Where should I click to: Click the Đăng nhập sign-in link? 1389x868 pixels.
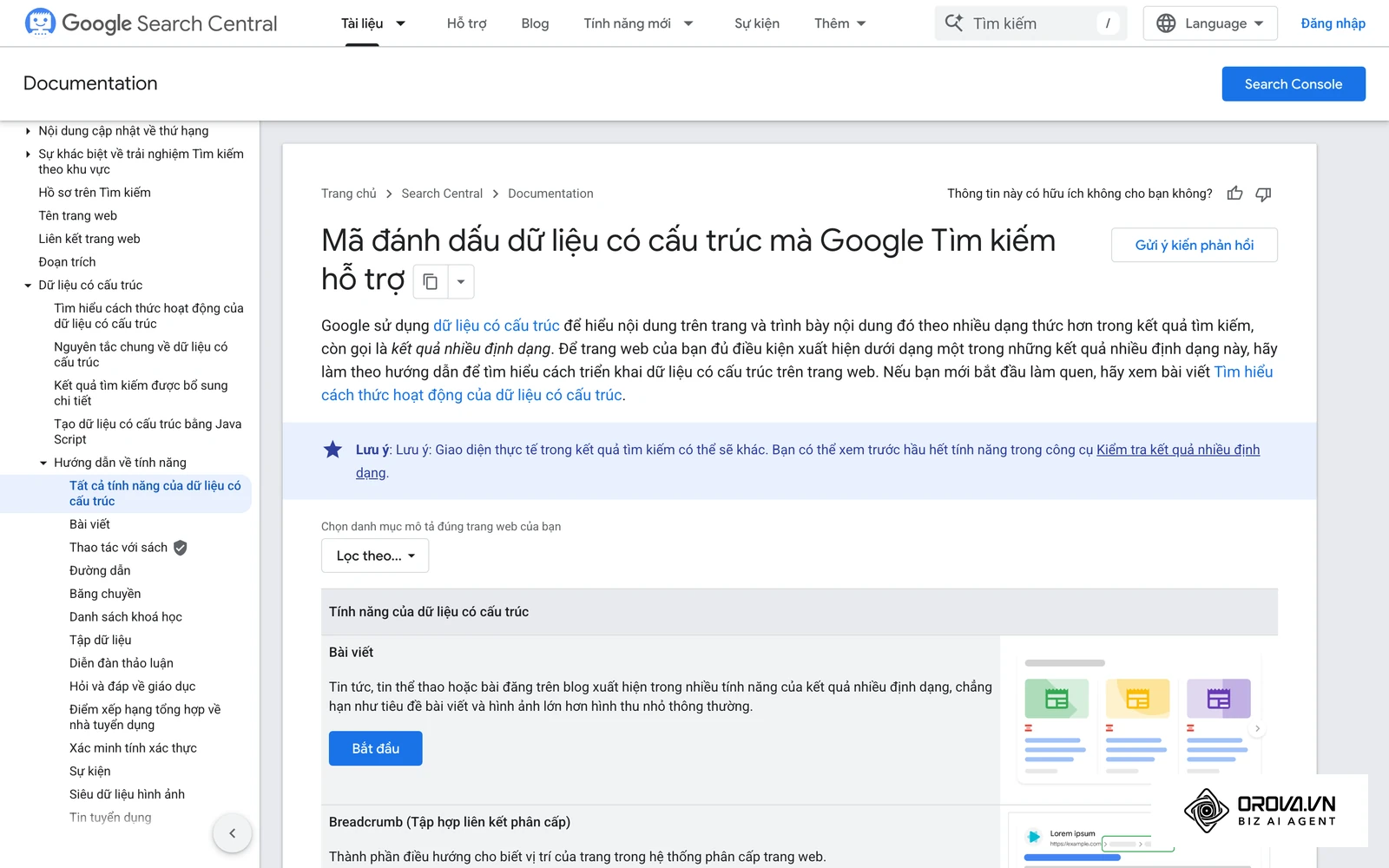[1333, 23]
